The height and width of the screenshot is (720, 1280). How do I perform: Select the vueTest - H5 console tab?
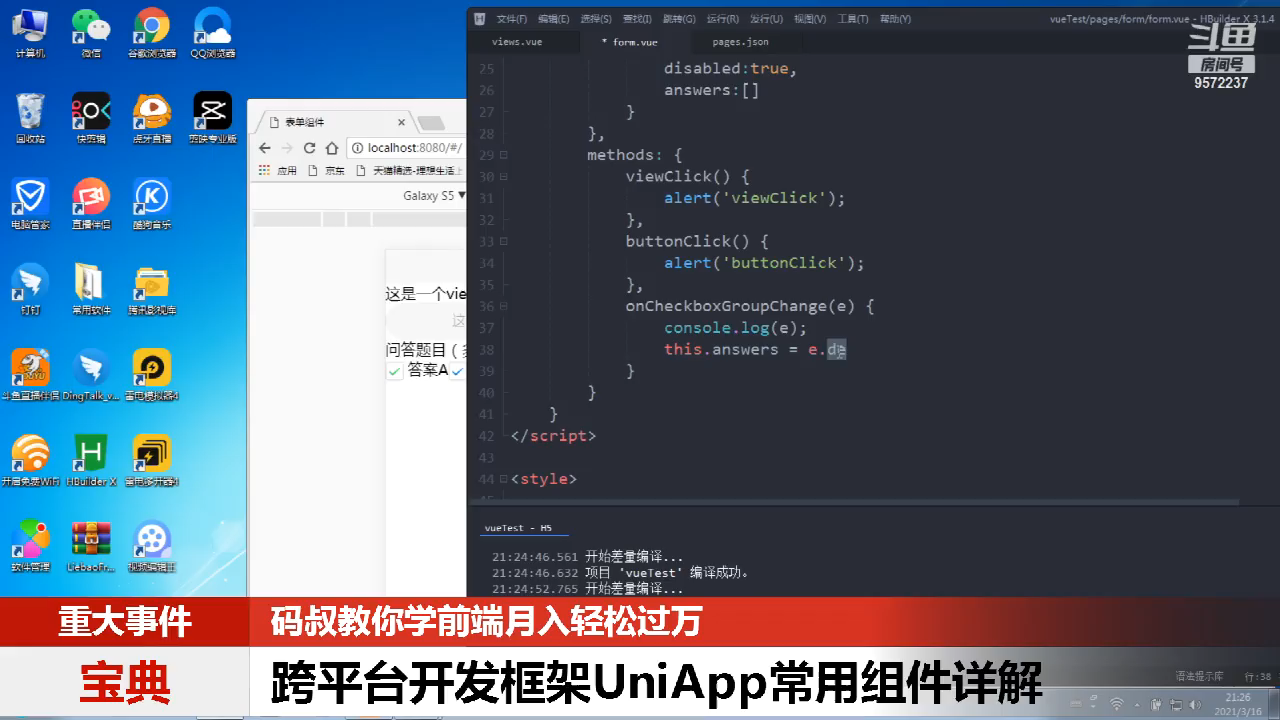pos(518,528)
